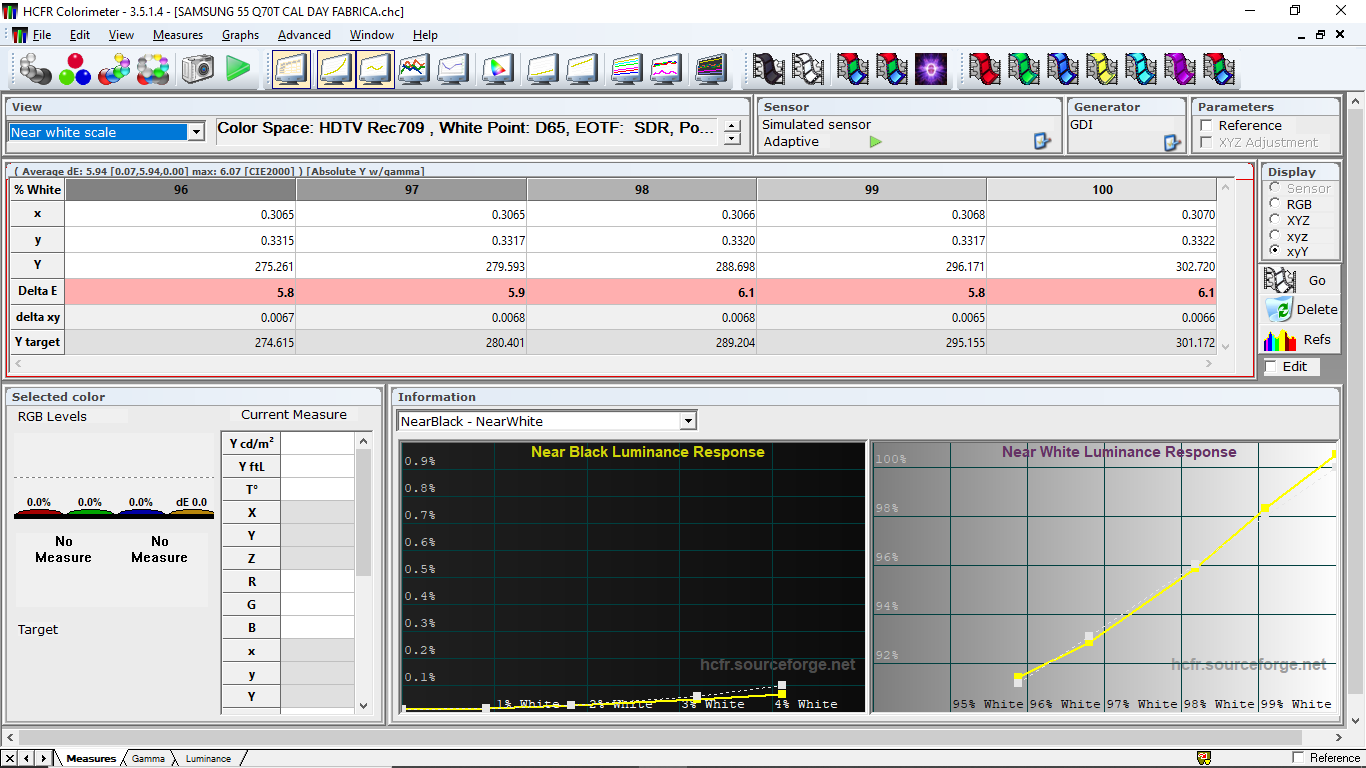1366x768 pixels.
Task: Click the yellow film strip icon
Action: [1102, 69]
